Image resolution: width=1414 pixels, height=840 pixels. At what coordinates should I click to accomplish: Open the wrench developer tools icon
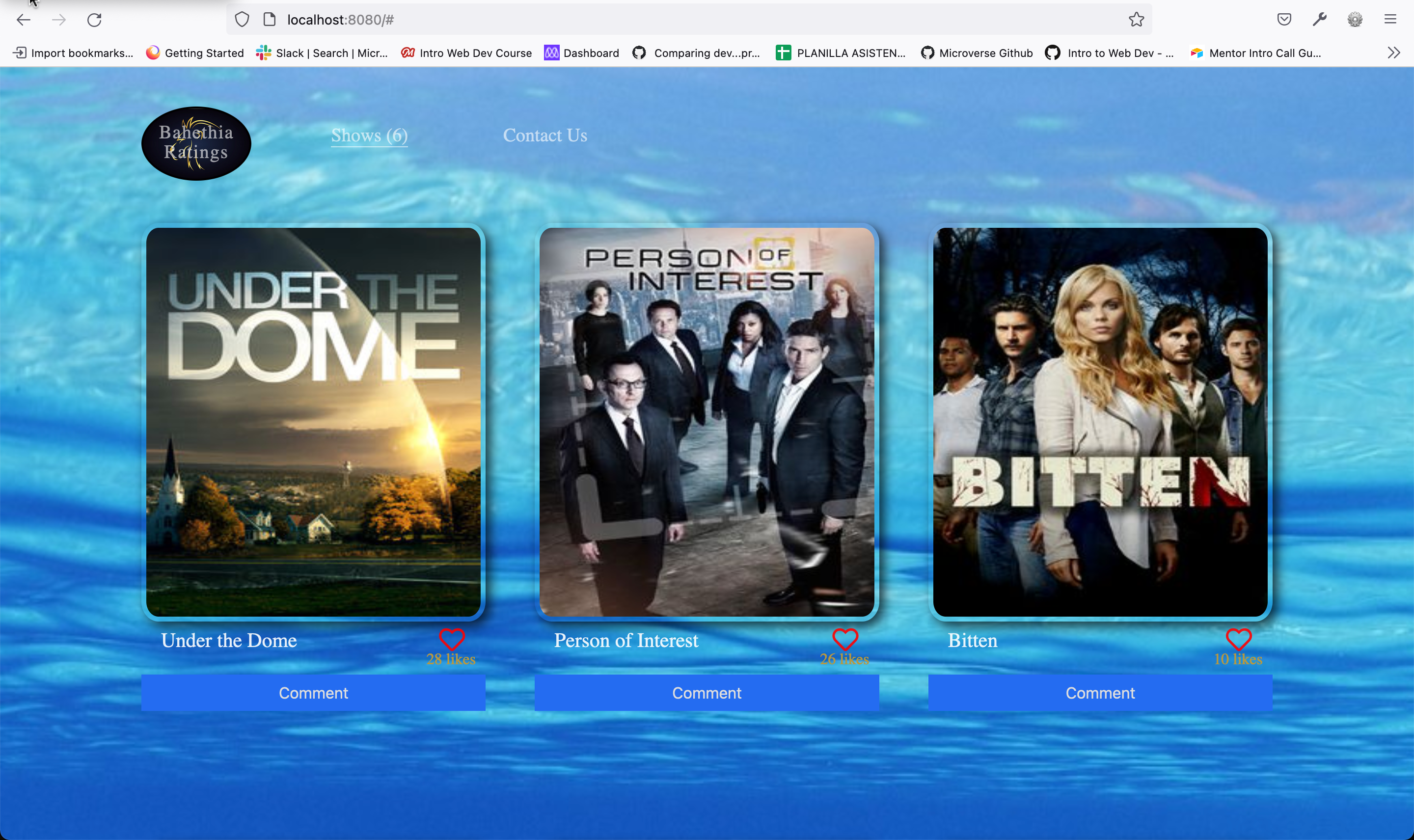1319,20
